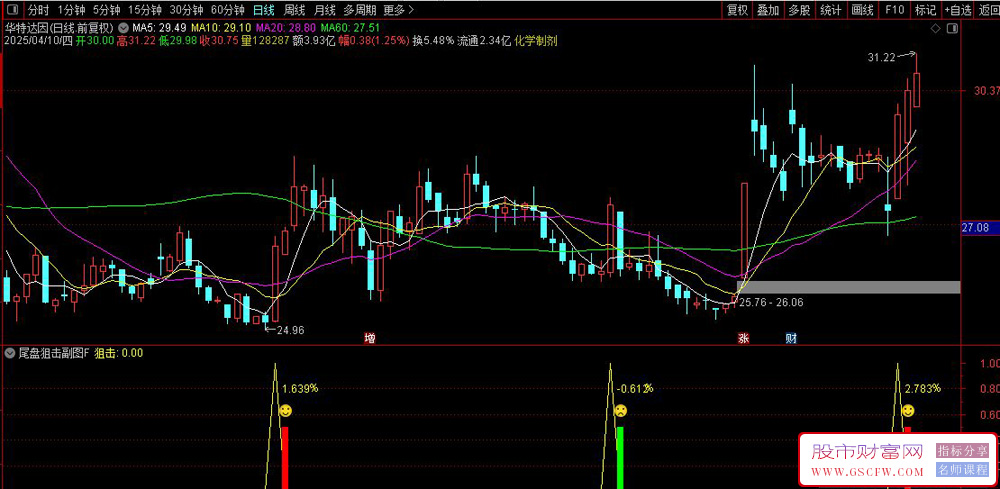Click the sad face icon near -0.61%
The image size is (1000, 489).
pyautogui.click(x=620, y=411)
